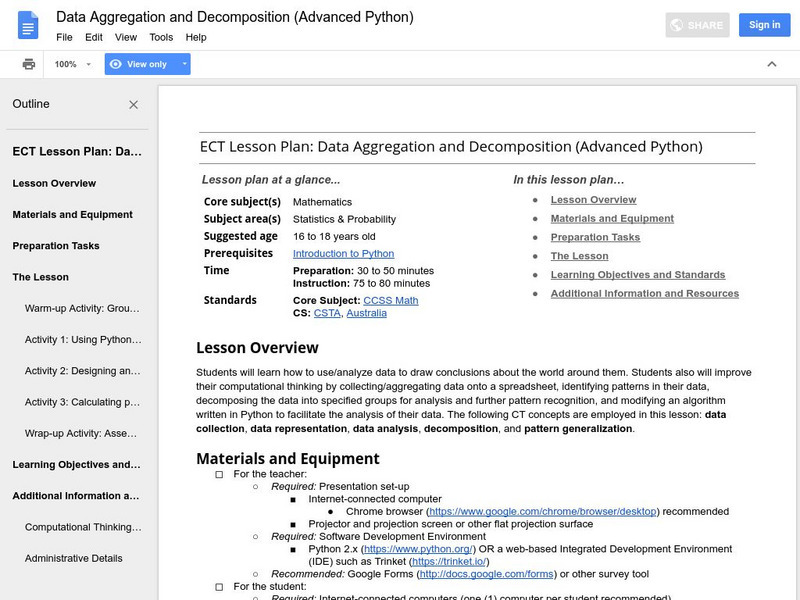This screenshot has height=600, width=800.
Task: Open the 100% zoom dropdown
Action: pos(73,64)
